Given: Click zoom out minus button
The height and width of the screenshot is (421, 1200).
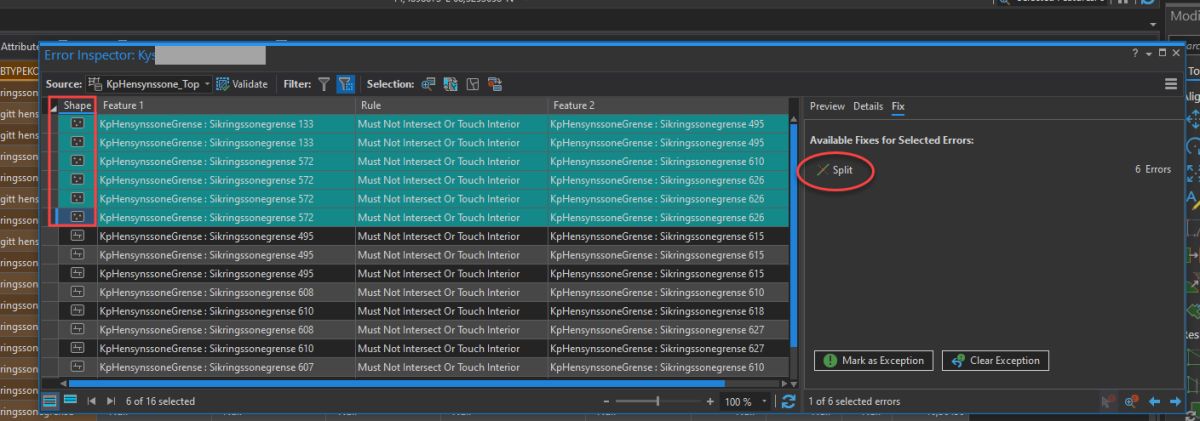Looking at the screenshot, I should 606,401.
